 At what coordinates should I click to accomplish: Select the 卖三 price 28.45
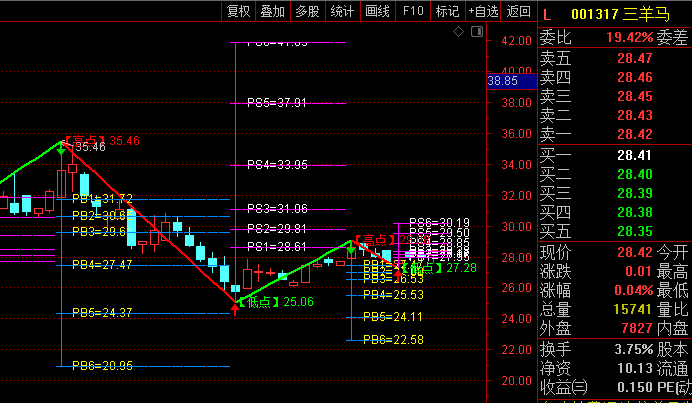coord(635,96)
